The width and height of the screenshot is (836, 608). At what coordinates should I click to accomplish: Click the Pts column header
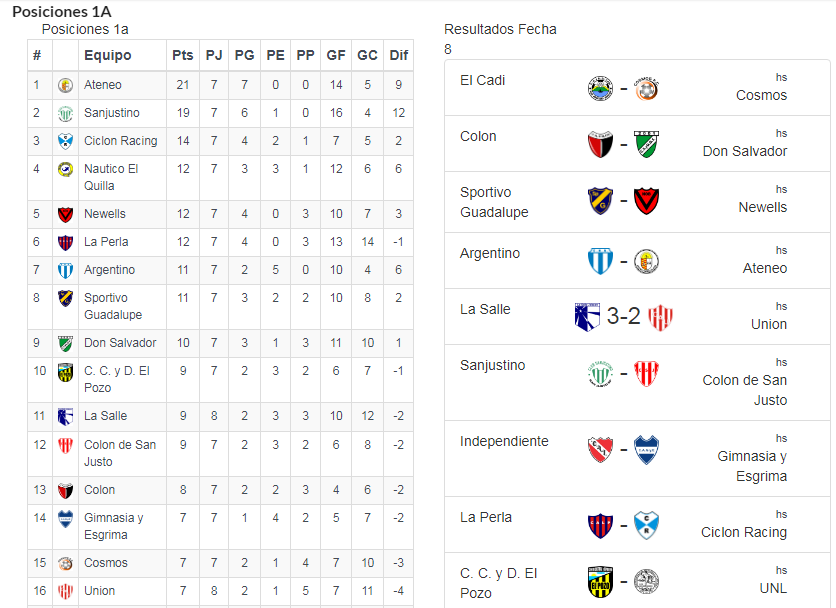click(182, 55)
